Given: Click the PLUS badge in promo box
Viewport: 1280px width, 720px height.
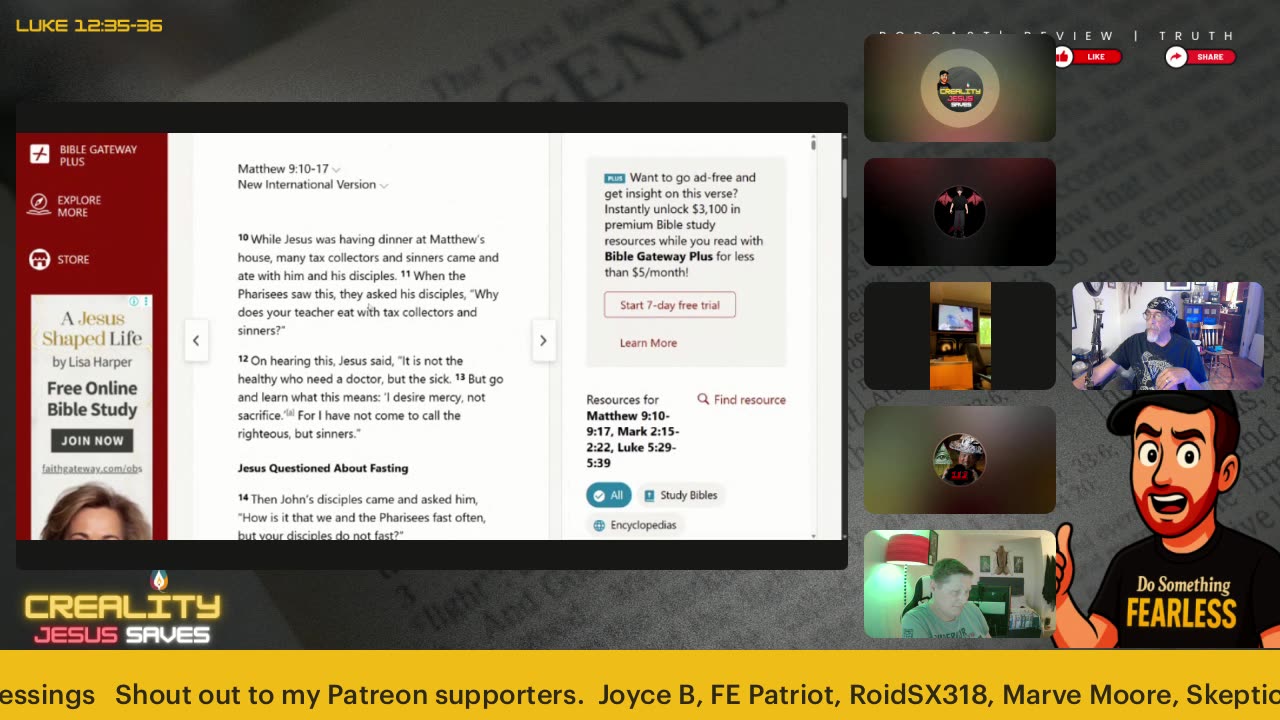Looking at the screenshot, I should point(614,178).
